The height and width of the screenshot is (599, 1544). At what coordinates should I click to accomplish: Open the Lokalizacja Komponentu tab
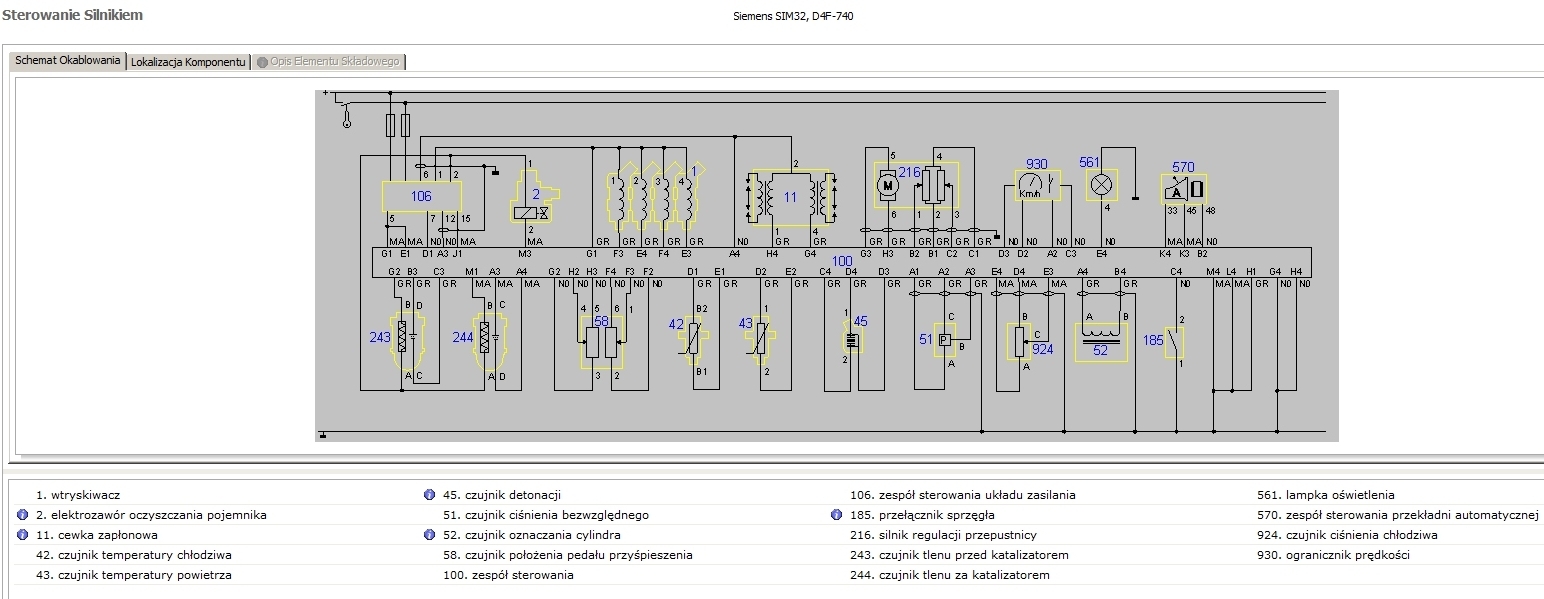tap(188, 61)
